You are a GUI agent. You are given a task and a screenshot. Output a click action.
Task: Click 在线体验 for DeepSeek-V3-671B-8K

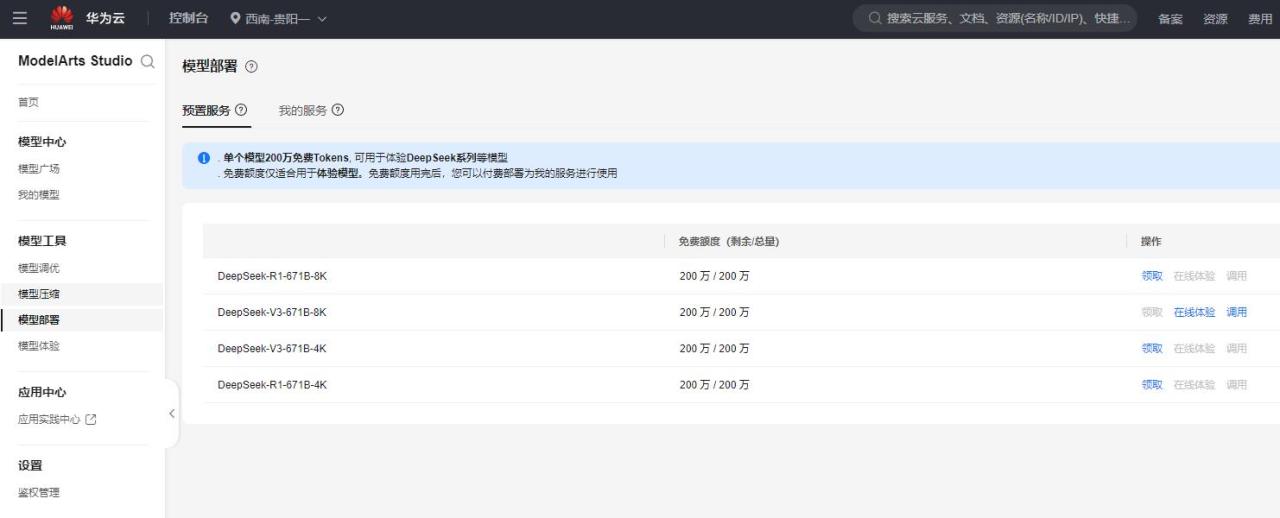point(1194,312)
